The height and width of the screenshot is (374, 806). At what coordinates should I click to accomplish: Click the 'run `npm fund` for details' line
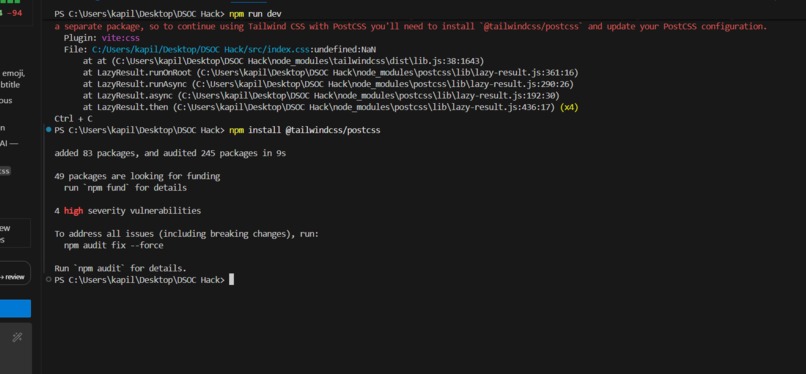(x=125, y=188)
